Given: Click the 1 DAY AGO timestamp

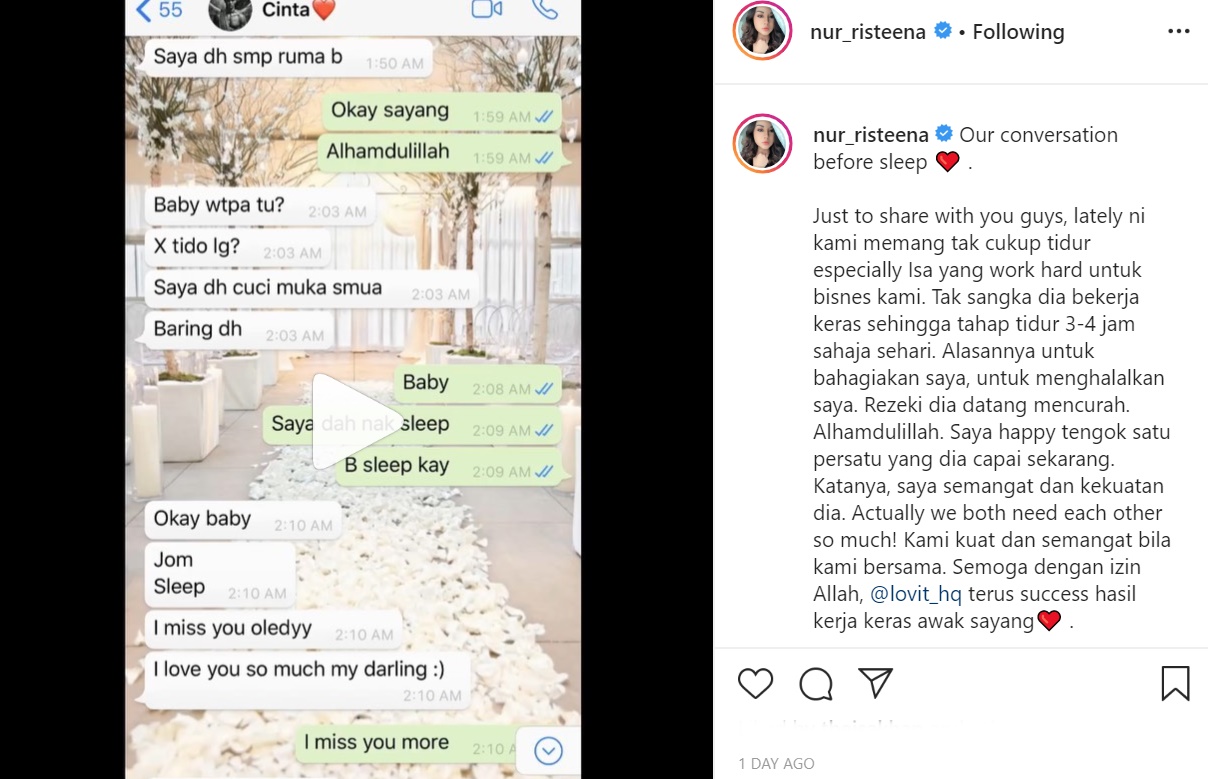Looking at the screenshot, I should click(777, 763).
